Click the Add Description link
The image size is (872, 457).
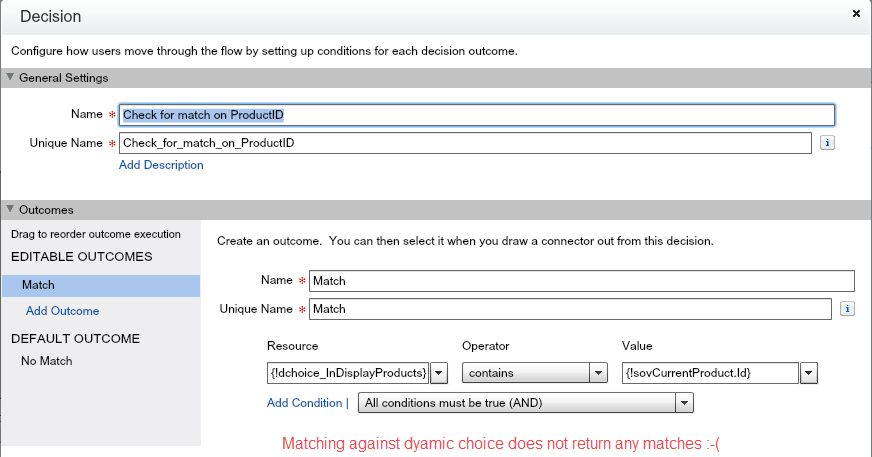coord(161,165)
